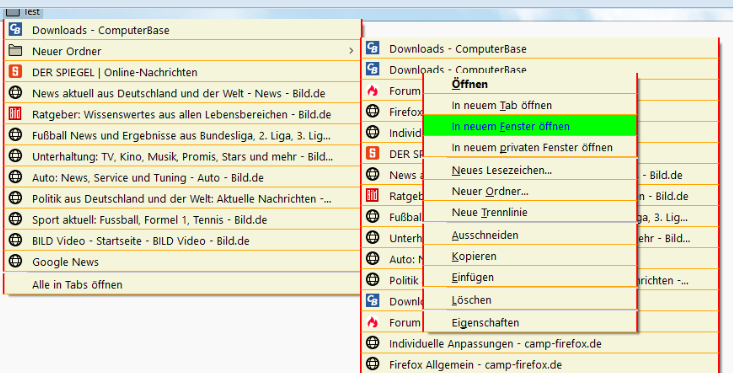Click Alle in Tabs öffnen
Viewport: 733px width, 373px height.
pos(182,284)
